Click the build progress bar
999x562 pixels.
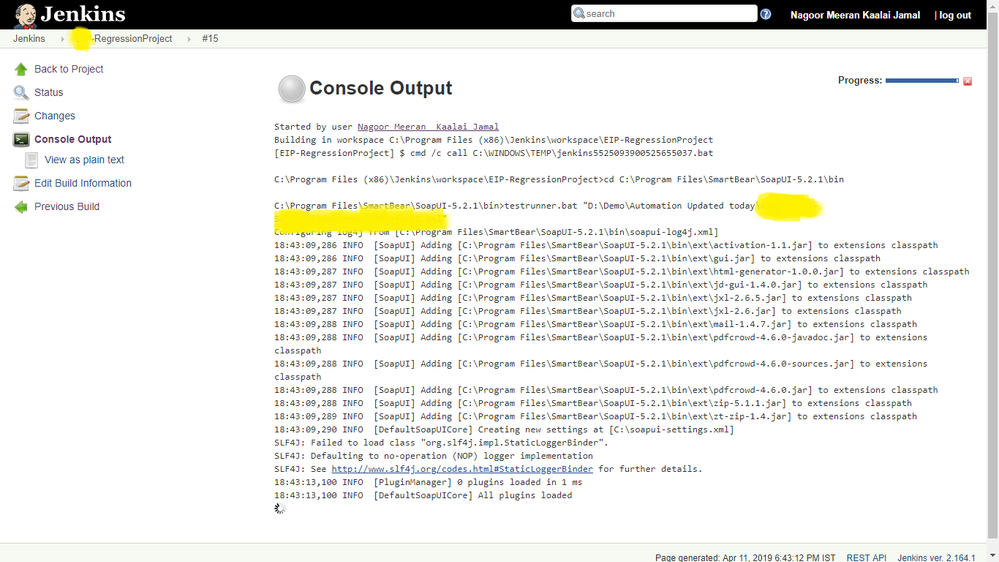[x=922, y=81]
